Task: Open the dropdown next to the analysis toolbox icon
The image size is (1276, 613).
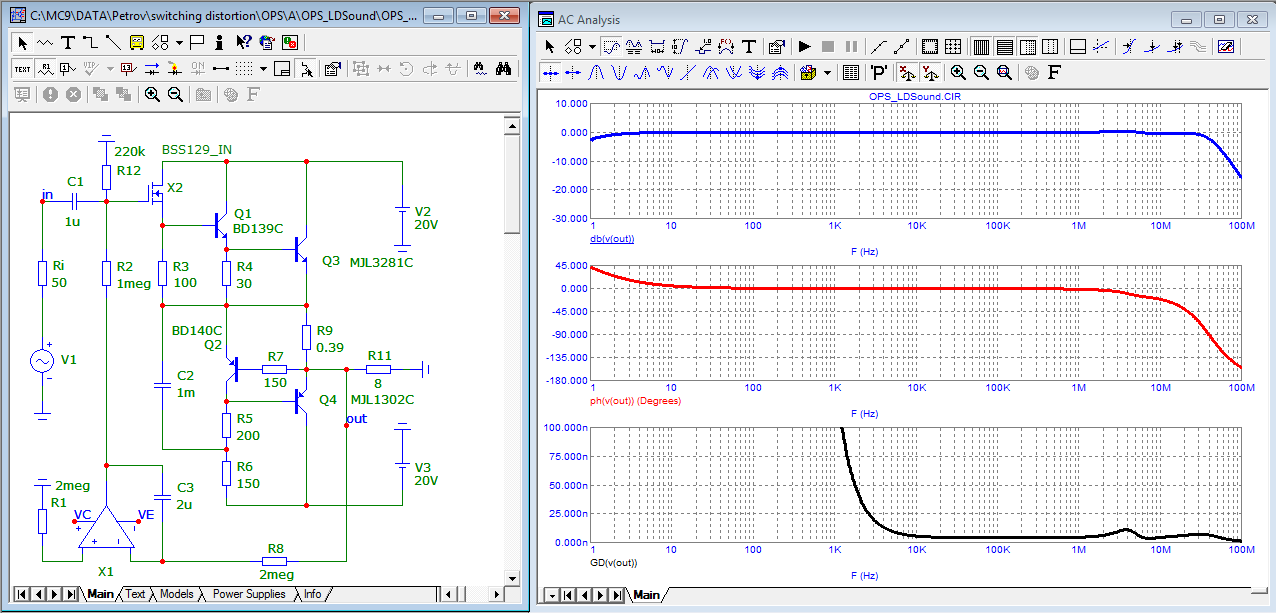Action: pos(828,72)
